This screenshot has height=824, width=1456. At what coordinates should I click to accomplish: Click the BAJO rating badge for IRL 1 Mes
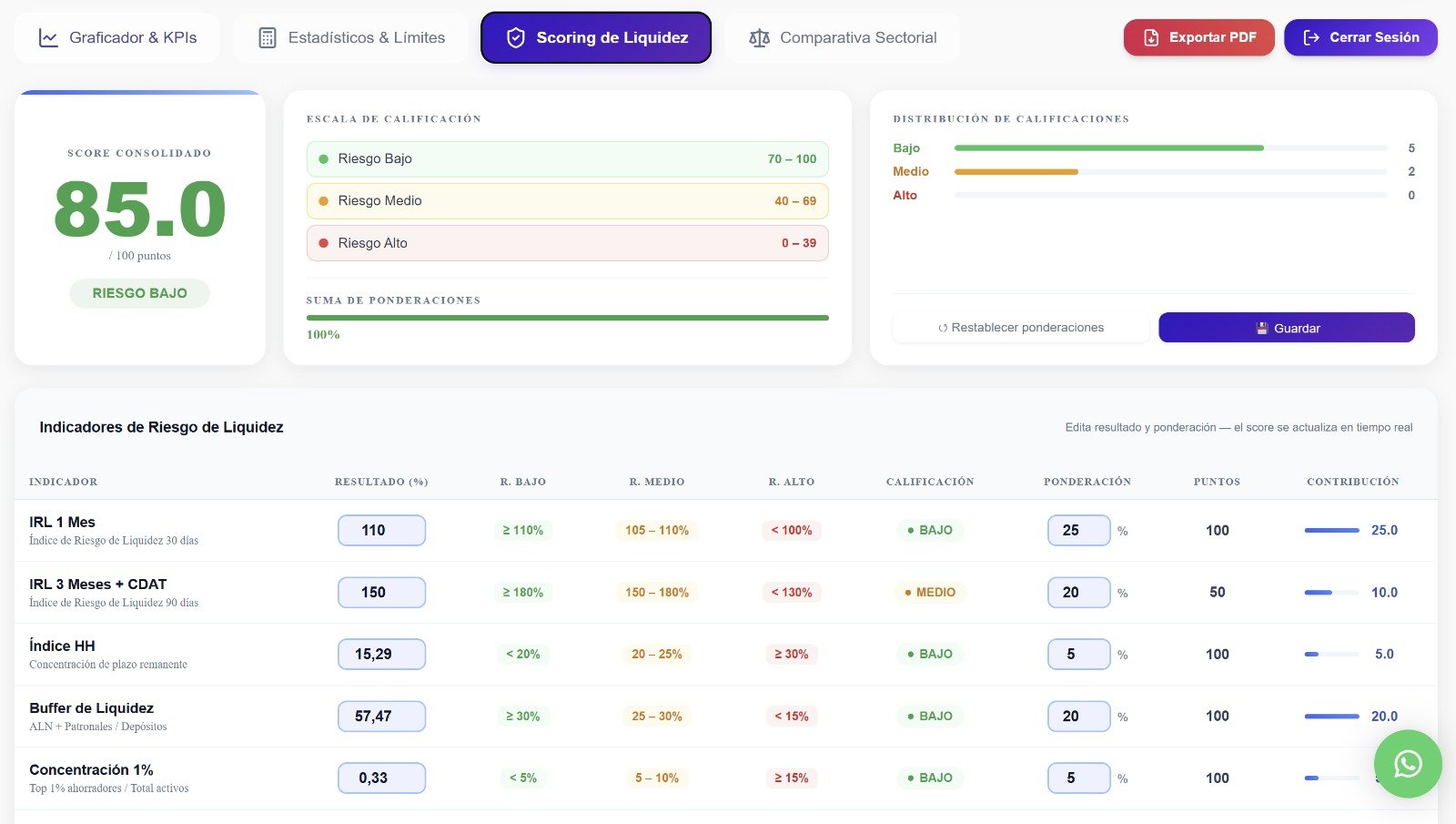(930, 530)
